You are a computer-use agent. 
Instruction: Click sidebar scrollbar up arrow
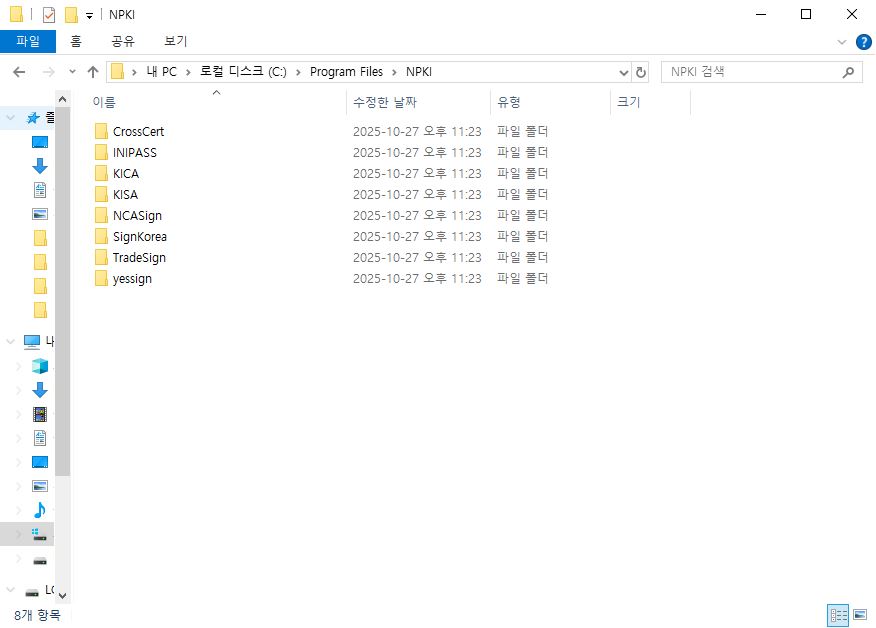click(63, 99)
